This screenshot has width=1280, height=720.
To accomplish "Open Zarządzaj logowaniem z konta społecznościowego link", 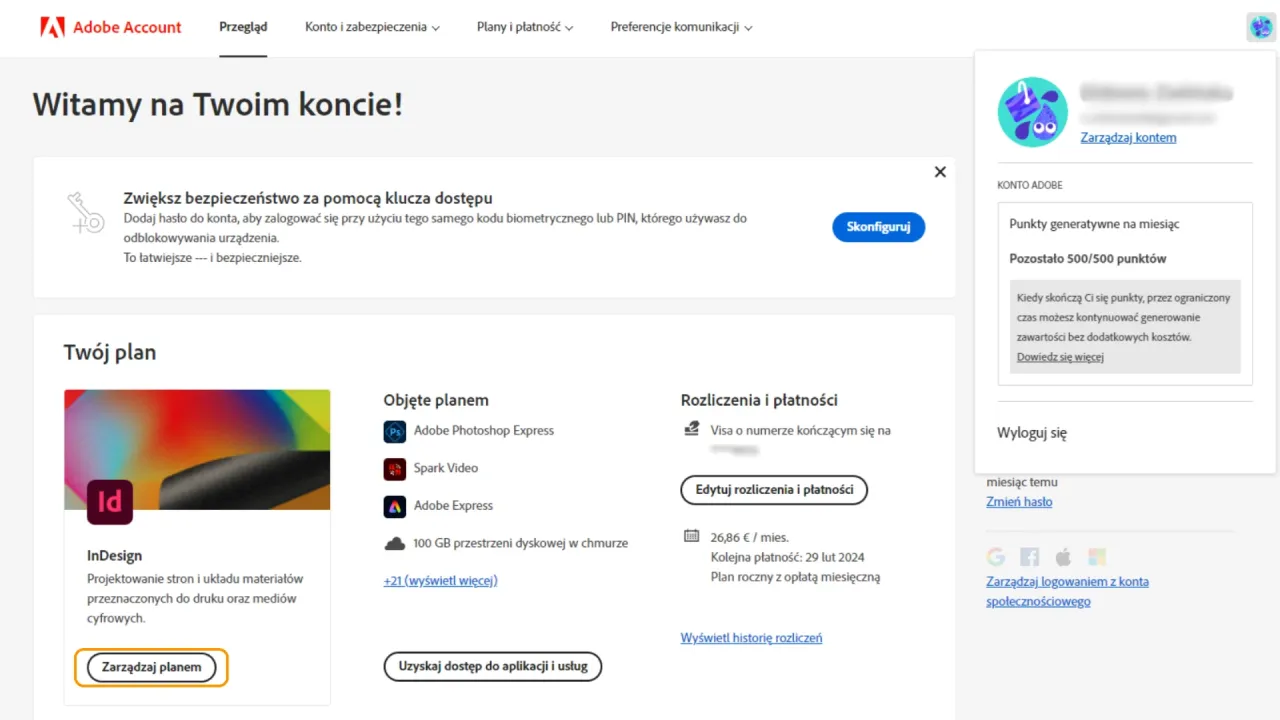I will click(1067, 591).
